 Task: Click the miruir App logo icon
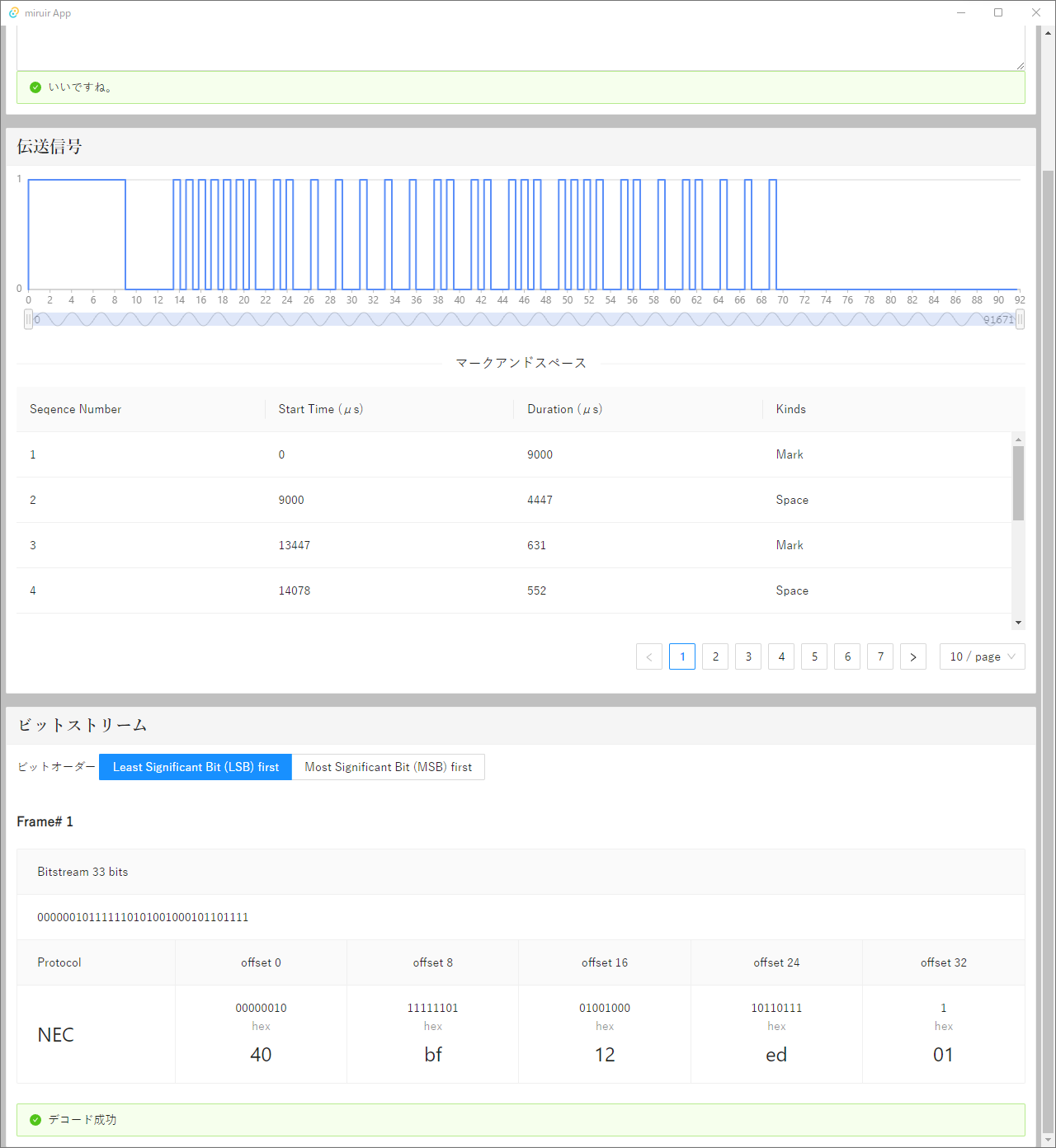click(x=14, y=13)
